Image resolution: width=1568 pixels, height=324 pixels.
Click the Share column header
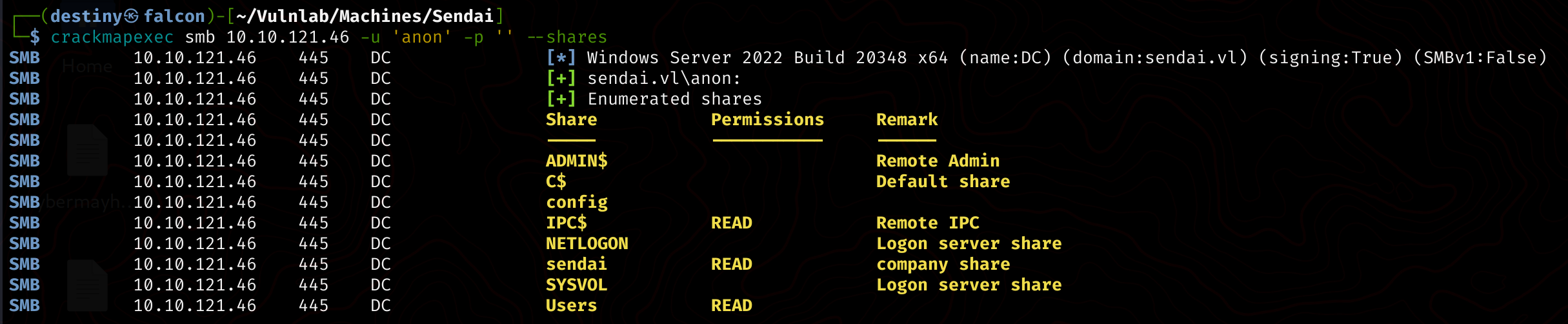571,119
